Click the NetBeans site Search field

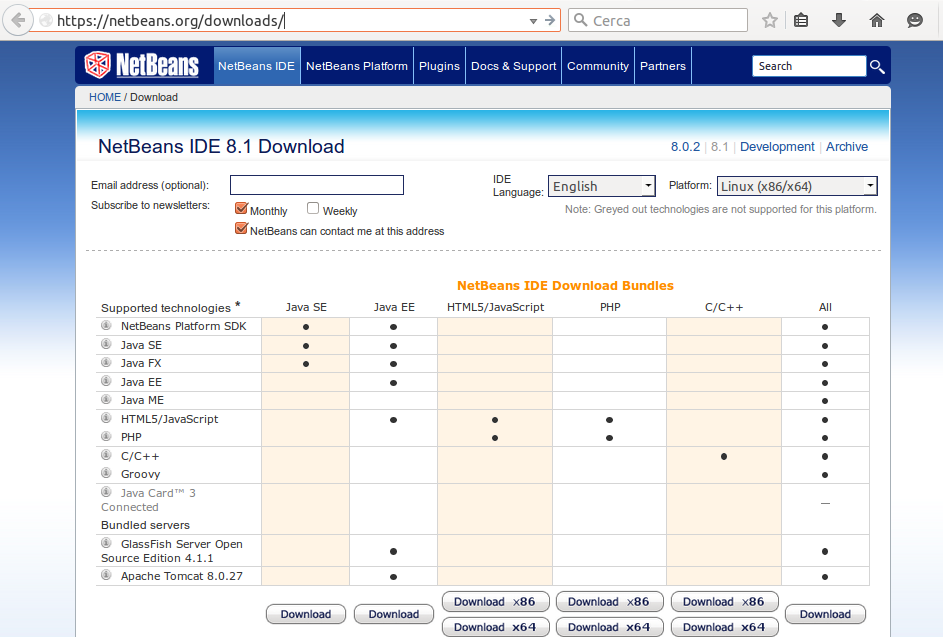coord(809,66)
